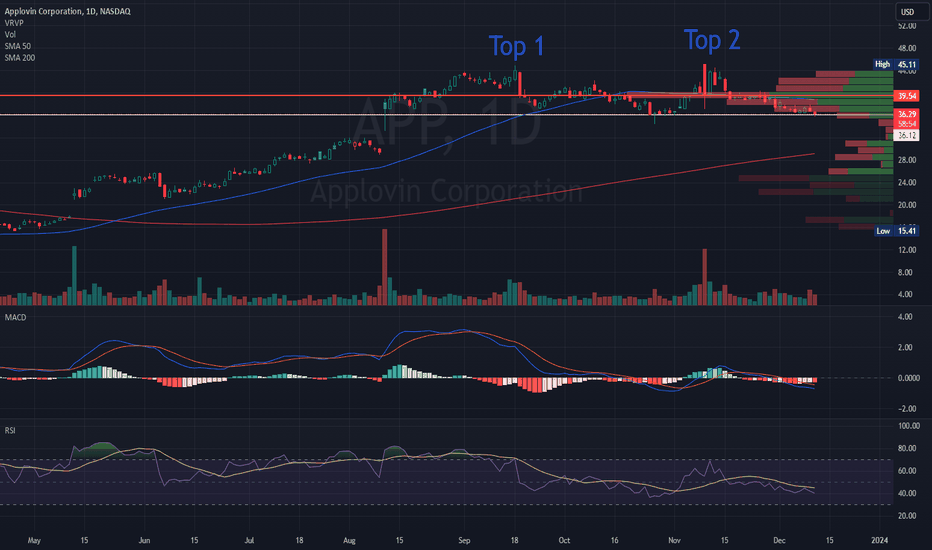Click the 58:54 countdown label
The height and width of the screenshot is (550, 932).
(x=907, y=124)
